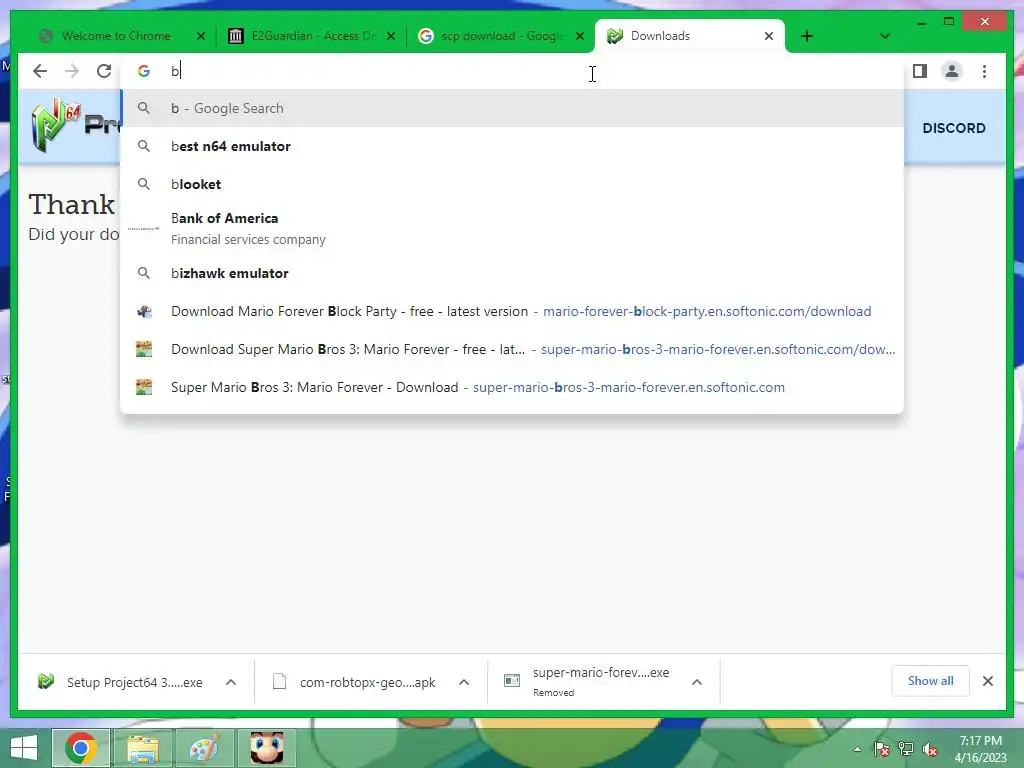The width and height of the screenshot is (1024, 768).
Task: Show hidden system tray icons
Action: coord(857,749)
